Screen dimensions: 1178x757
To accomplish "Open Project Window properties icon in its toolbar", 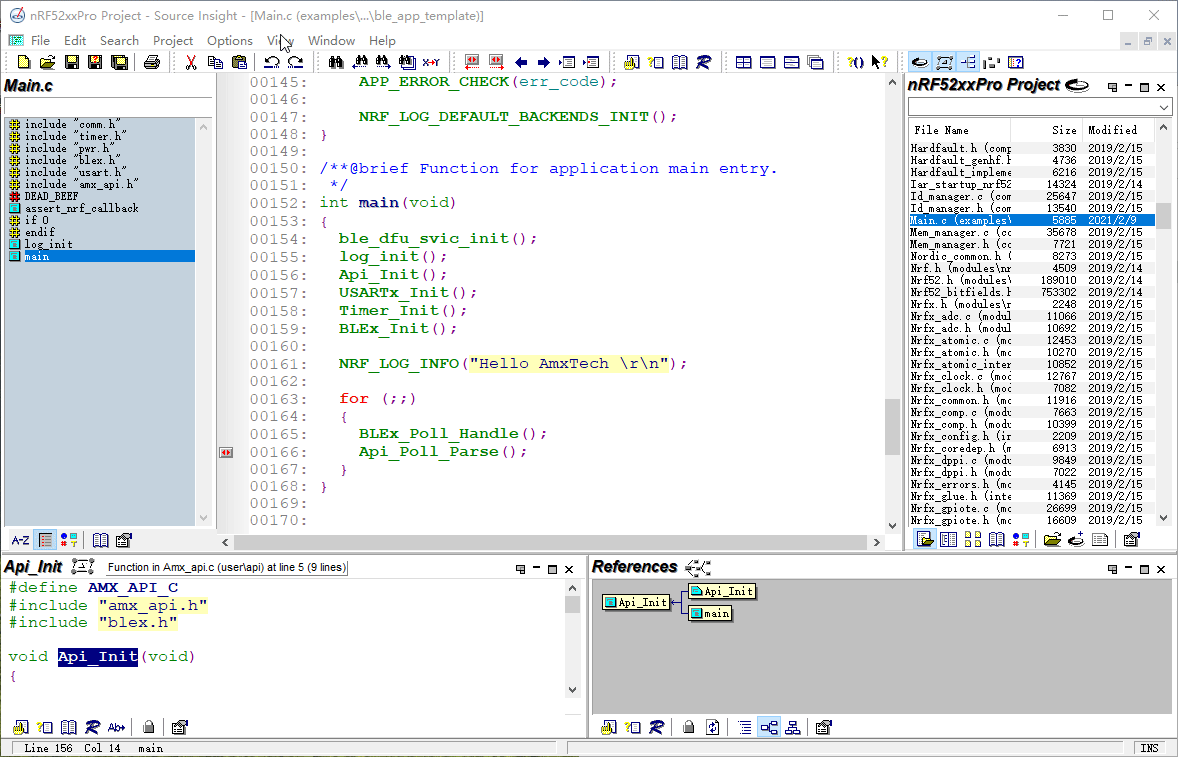I will 1131,539.
